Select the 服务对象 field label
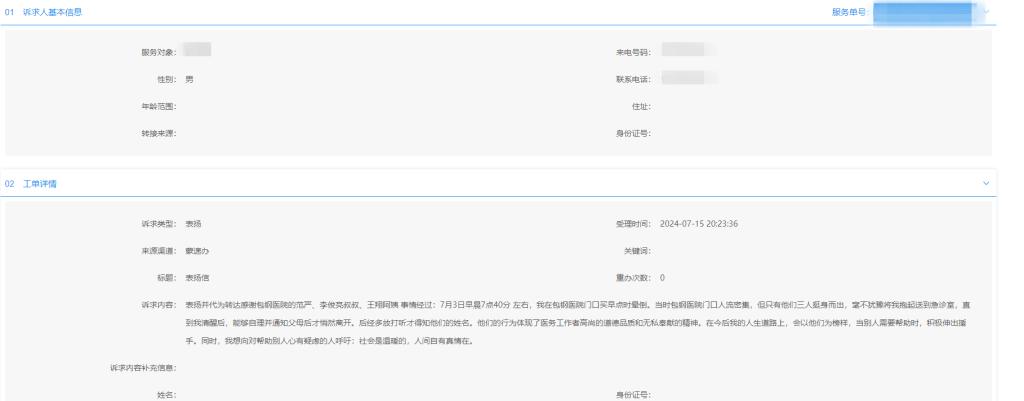 [159, 52]
